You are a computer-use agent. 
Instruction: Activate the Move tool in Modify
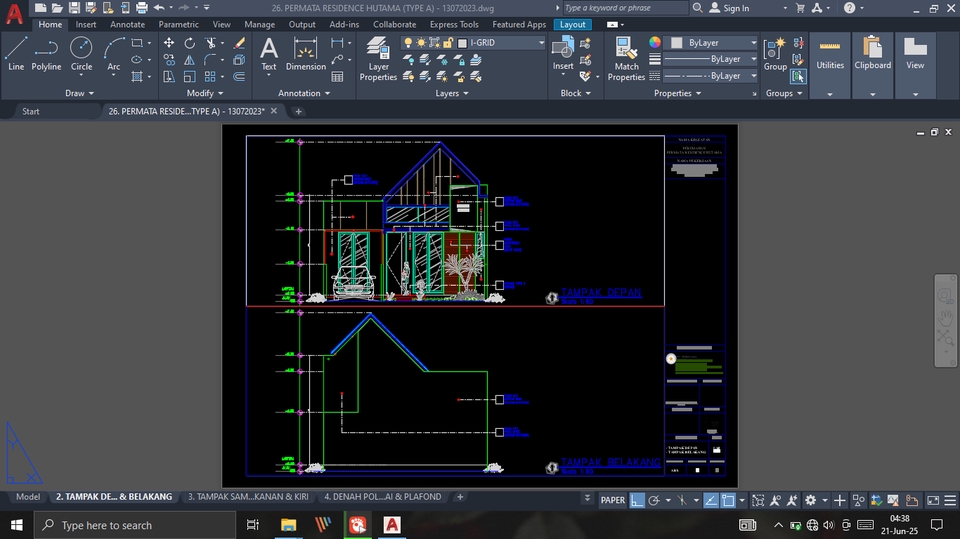tap(169, 43)
